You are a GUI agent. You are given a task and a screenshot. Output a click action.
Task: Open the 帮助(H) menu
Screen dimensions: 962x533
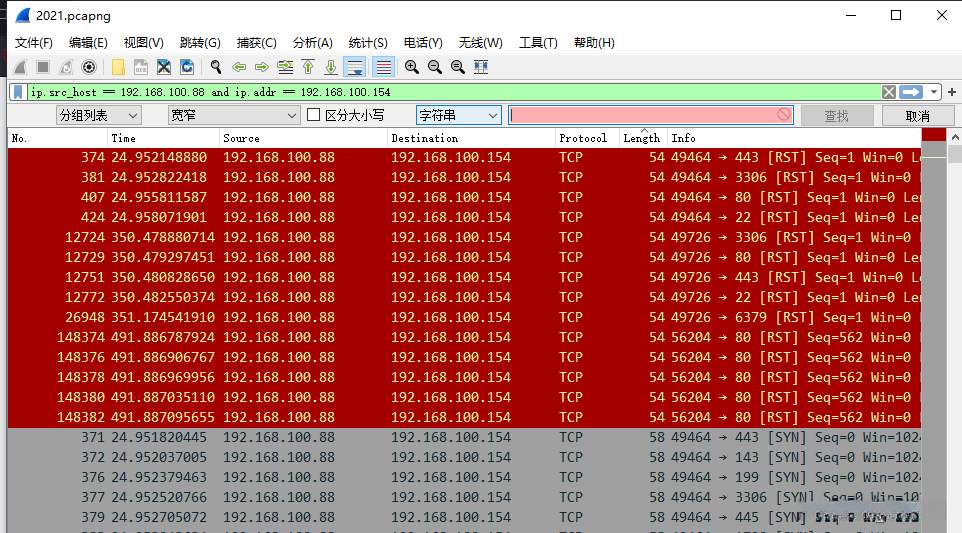(594, 42)
